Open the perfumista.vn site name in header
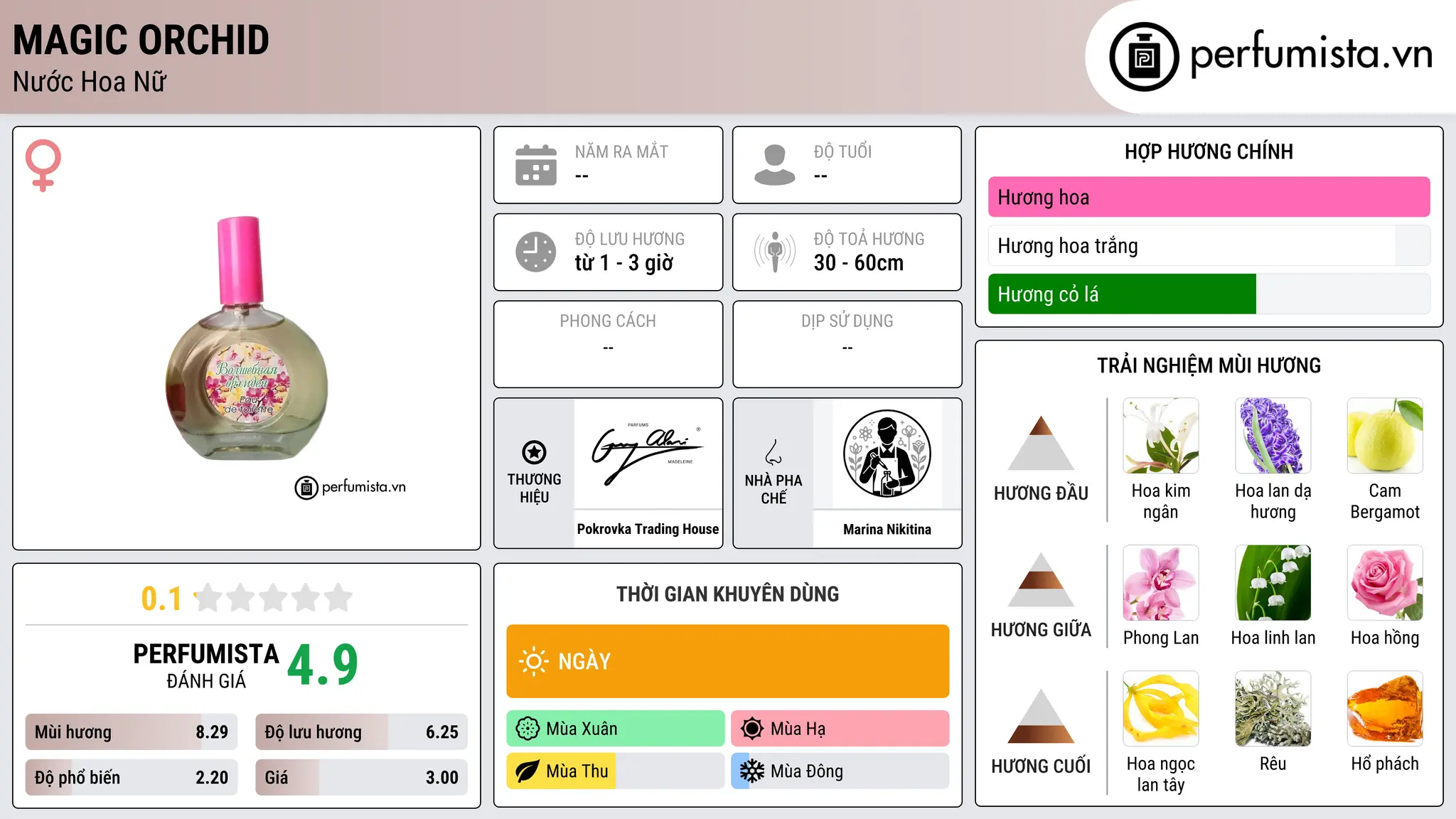The image size is (1456, 819). 1311,53
